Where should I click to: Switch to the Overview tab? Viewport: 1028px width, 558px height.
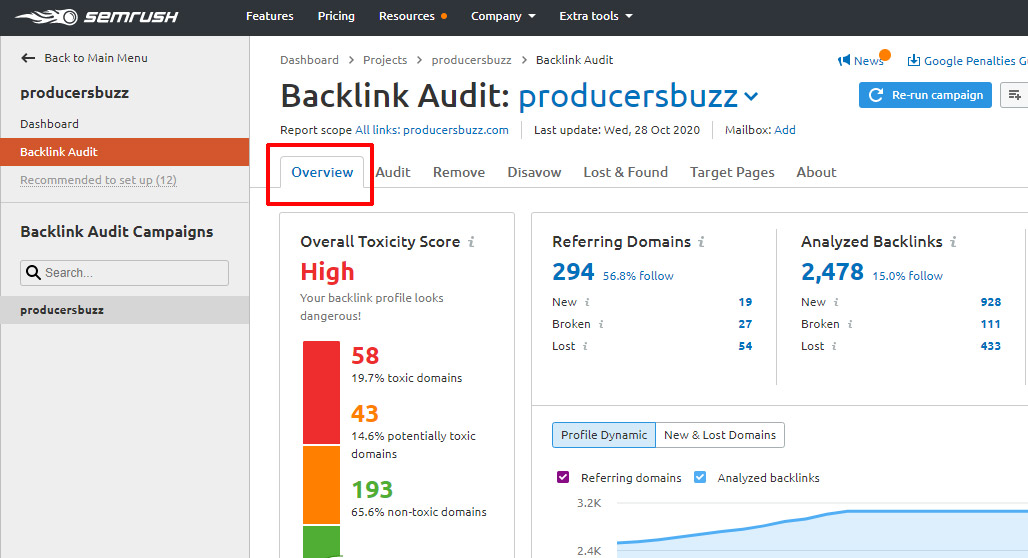click(x=322, y=172)
